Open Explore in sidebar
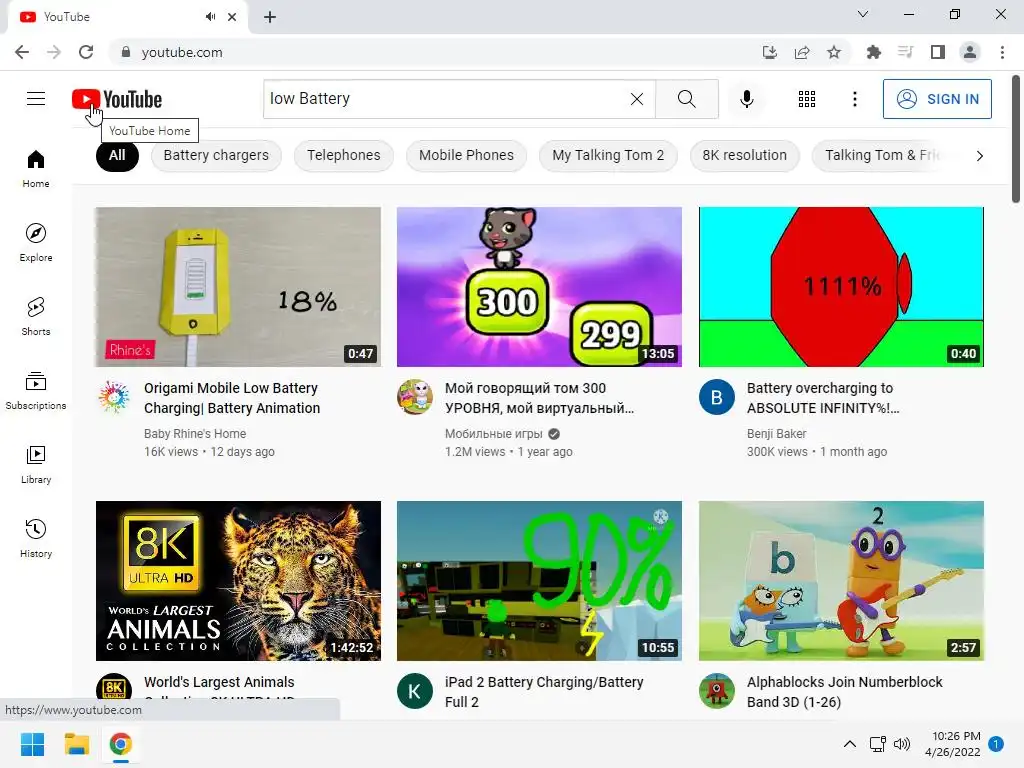Screen dimensions: 1024x768 36,242
